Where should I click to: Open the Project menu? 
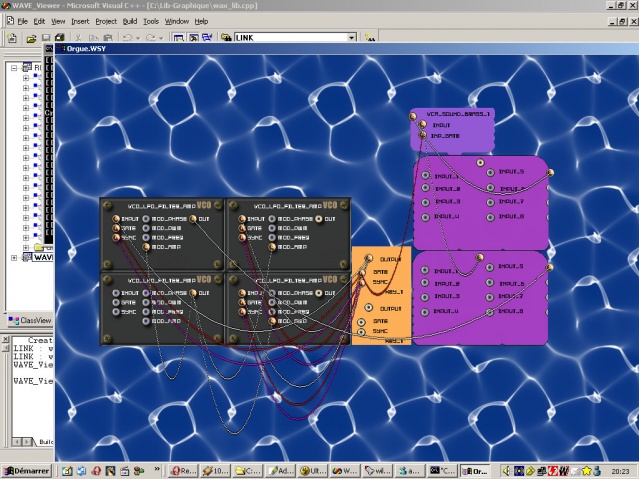(x=106, y=20)
